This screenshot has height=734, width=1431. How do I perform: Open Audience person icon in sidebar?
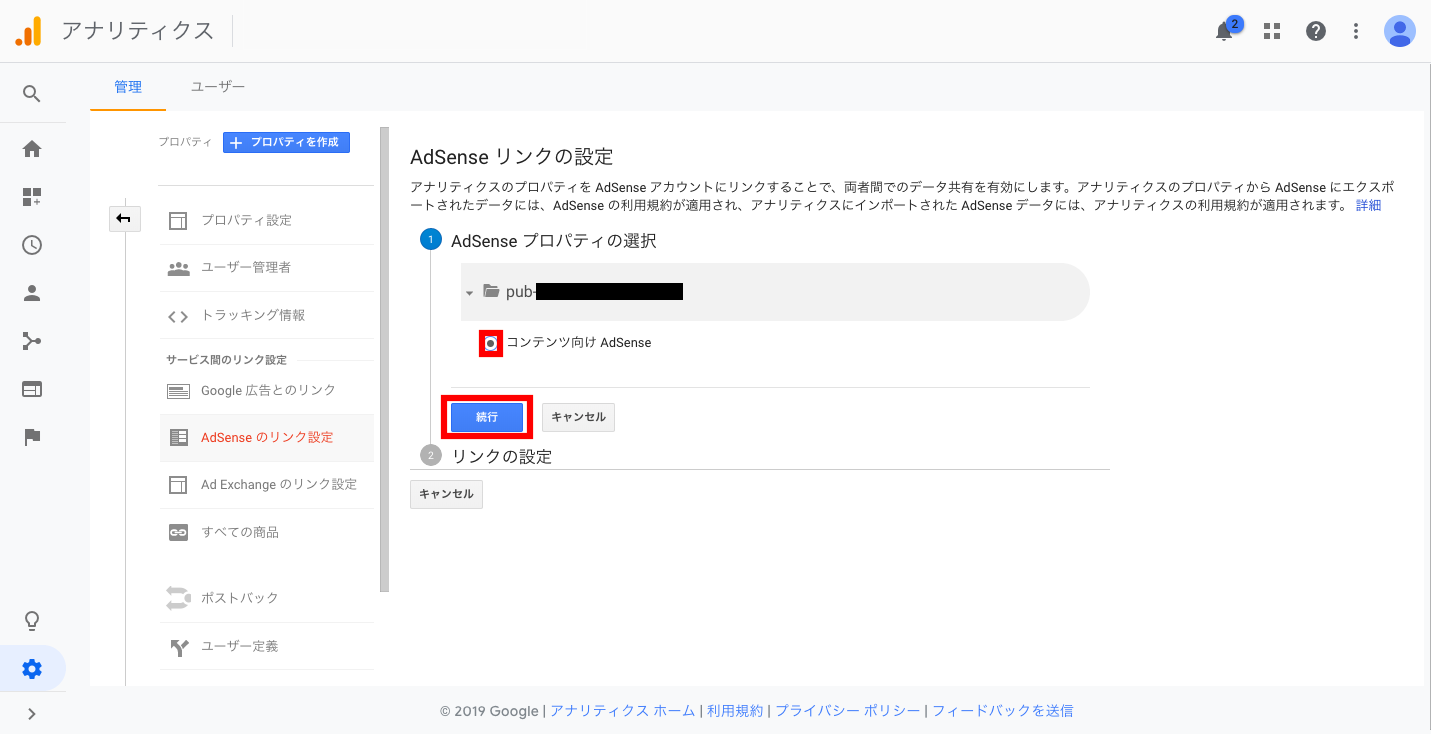tap(32, 293)
